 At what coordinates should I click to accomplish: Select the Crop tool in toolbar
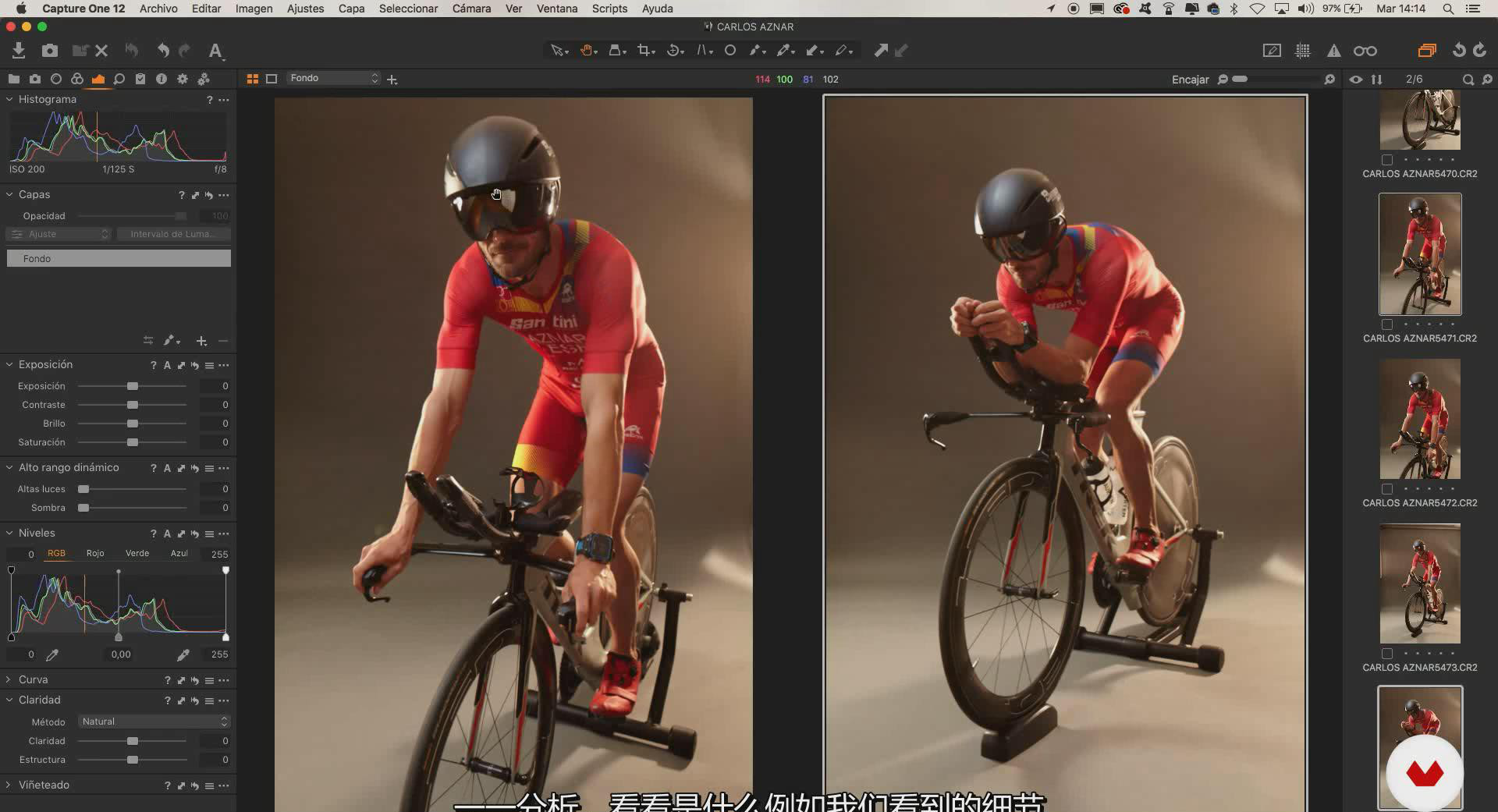click(x=644, y=51)
